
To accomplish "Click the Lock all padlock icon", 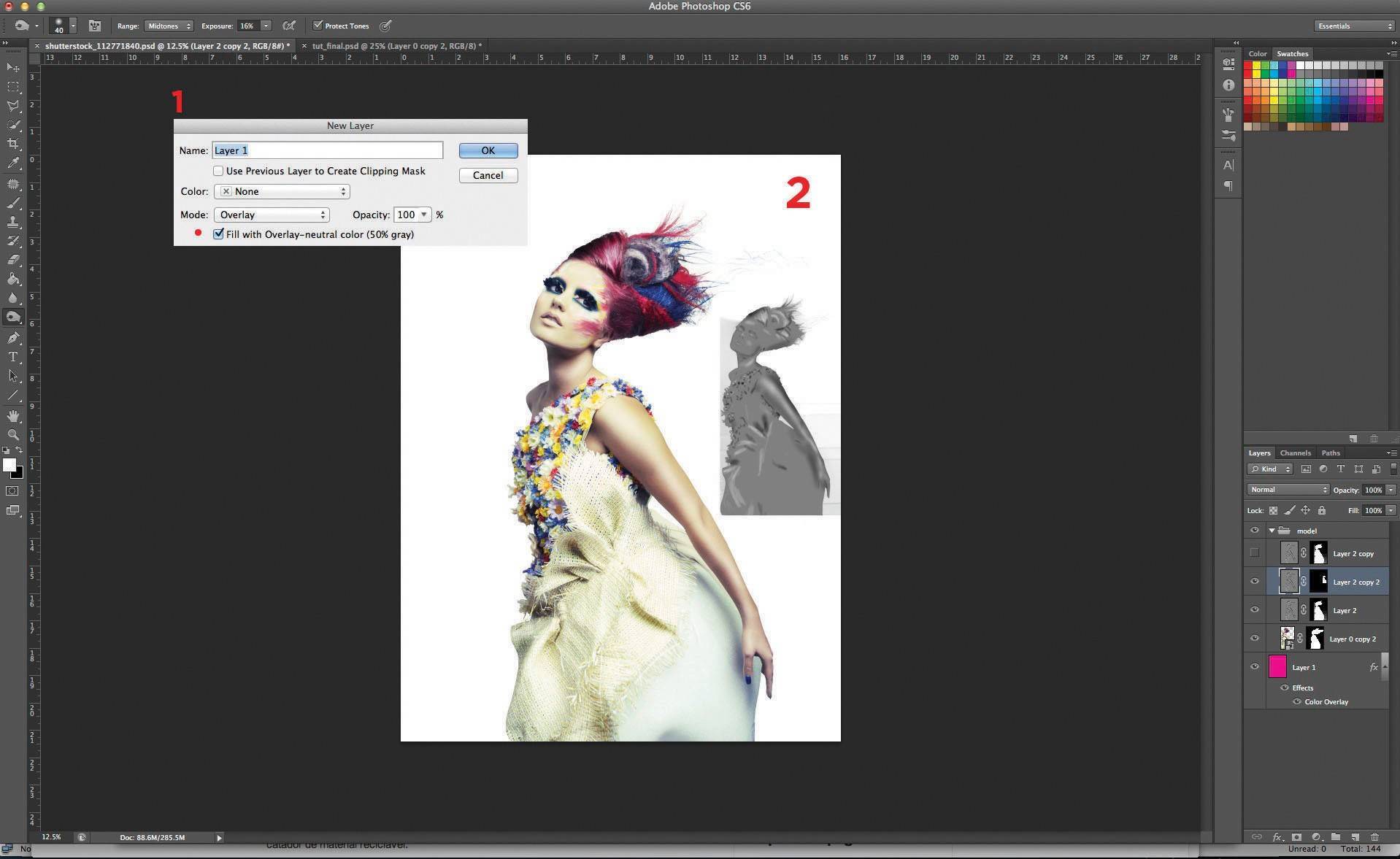I will coord(1322,511).
